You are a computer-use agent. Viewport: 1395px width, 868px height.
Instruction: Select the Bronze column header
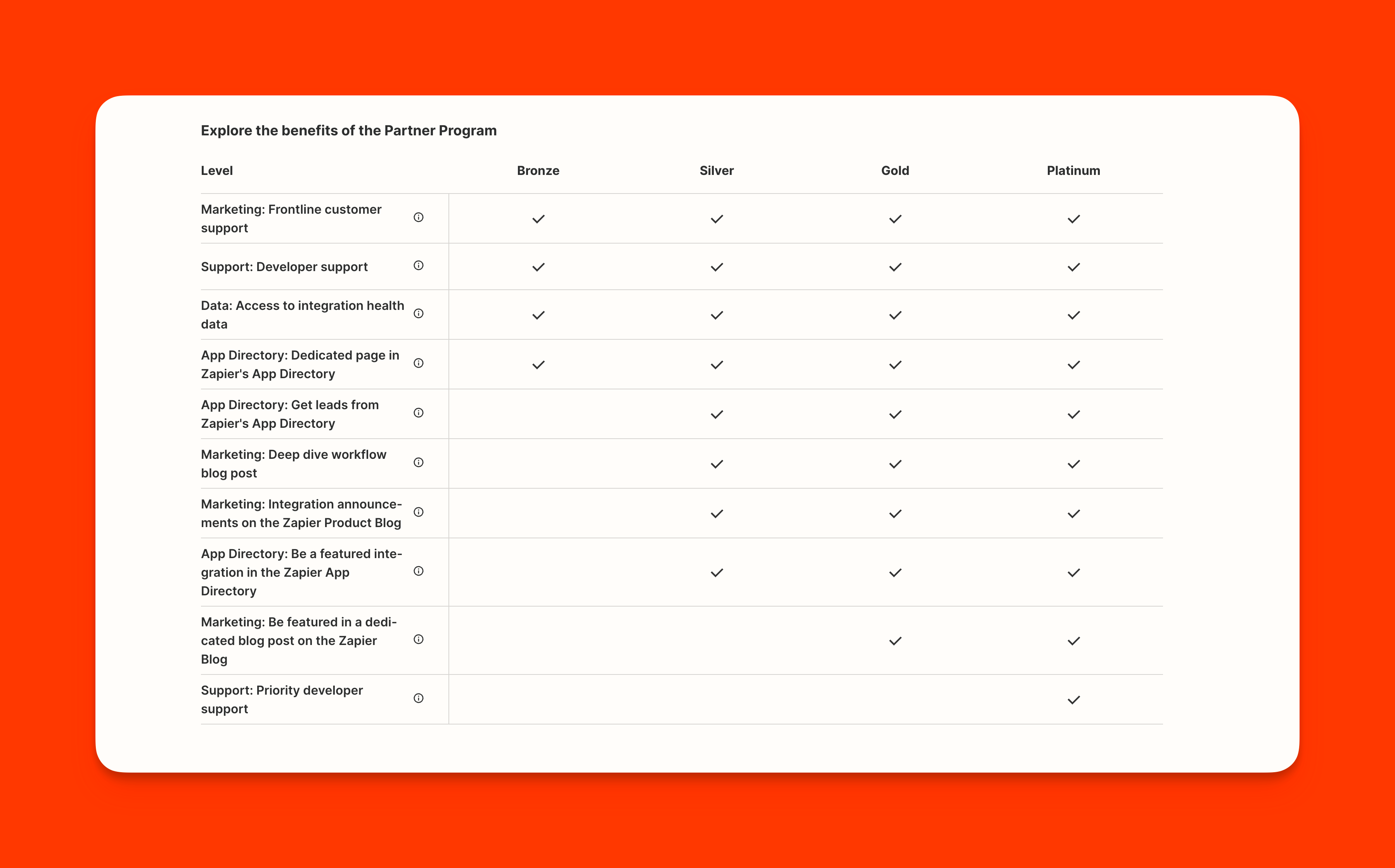538,171
